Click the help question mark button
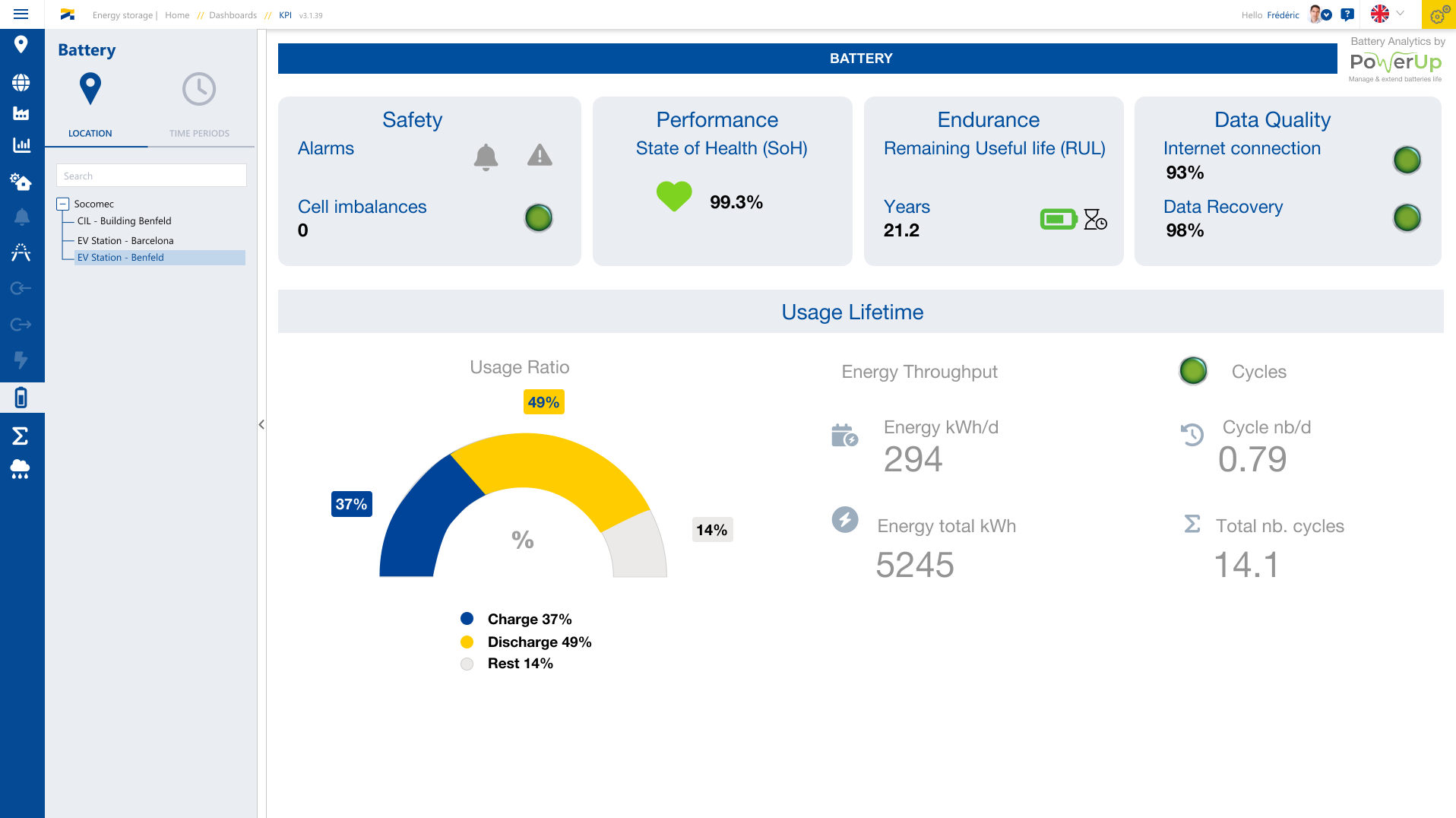Image resolution: width=1456 pixels, height=818 pixels. (x=1348, y=14)
